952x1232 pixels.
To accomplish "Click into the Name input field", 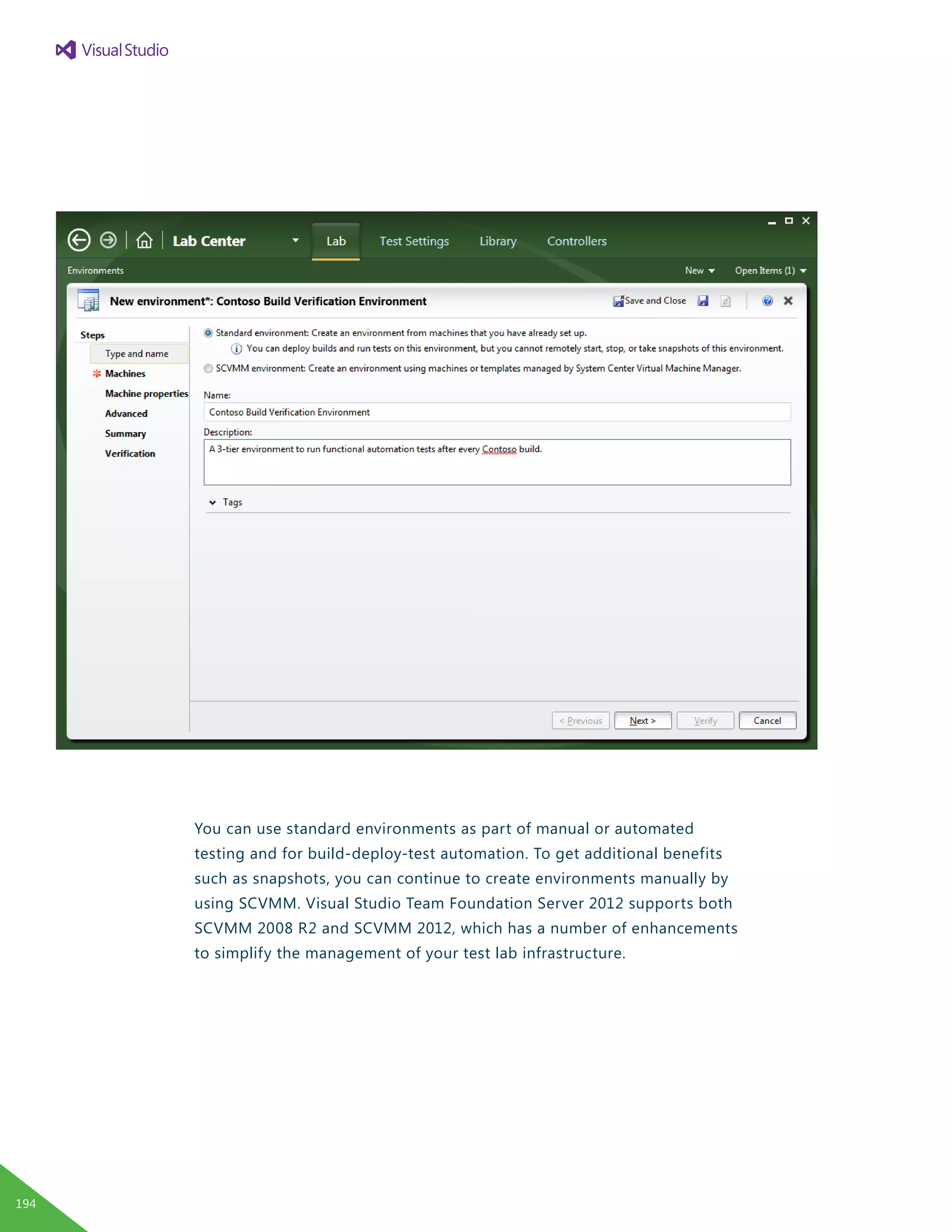I will point(497,412).
